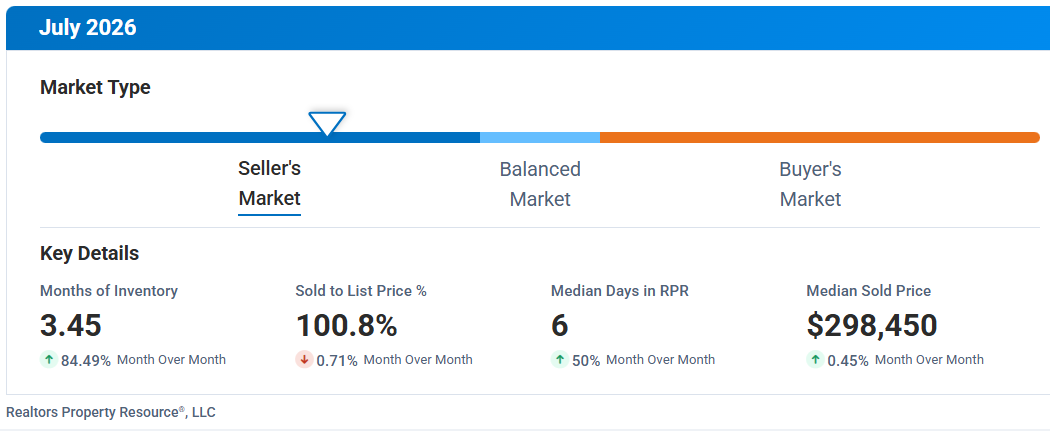Click the green up arrow beside 84.49%

point(49,360)
